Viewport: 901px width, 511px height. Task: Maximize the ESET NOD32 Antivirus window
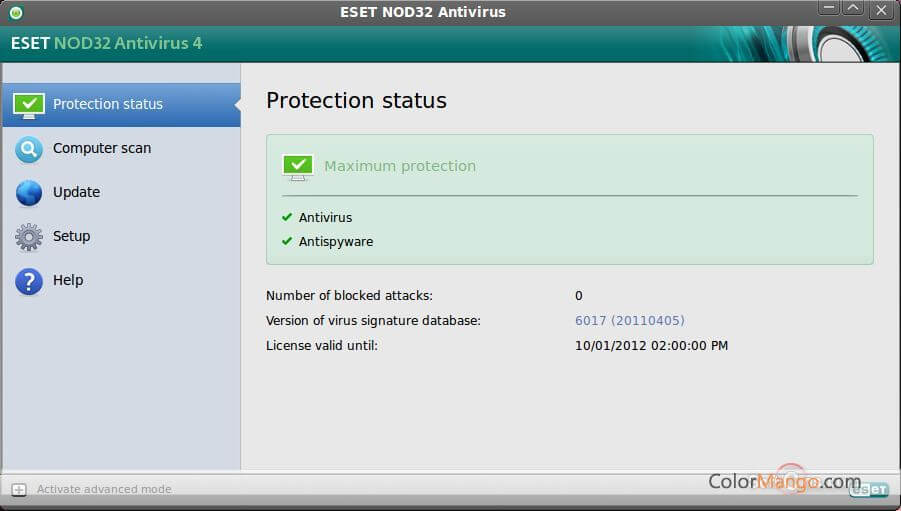853,10
